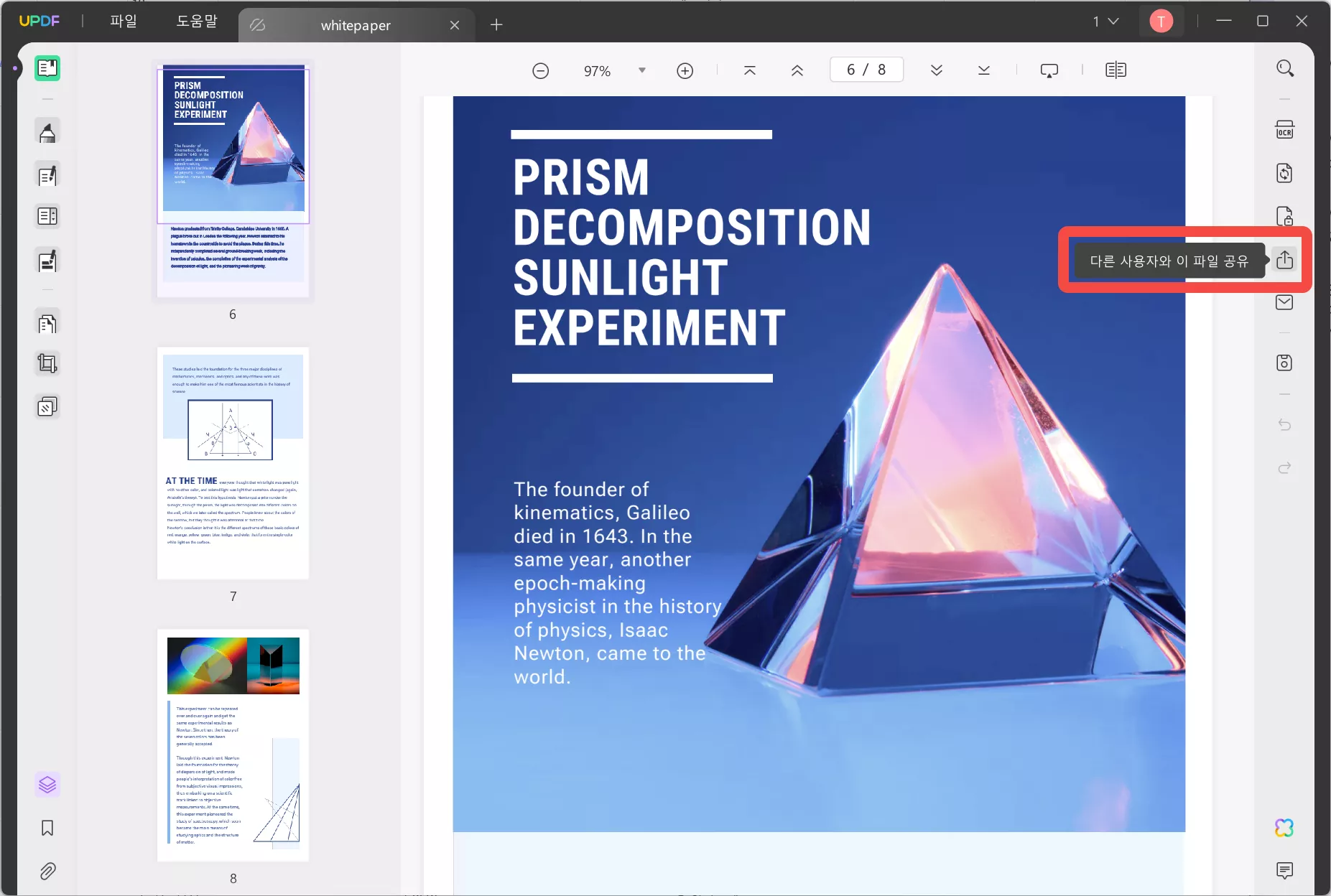This screenshot has width=1331, height=896.
Task: Select the Comment highlighter tool
Action: 47,132
